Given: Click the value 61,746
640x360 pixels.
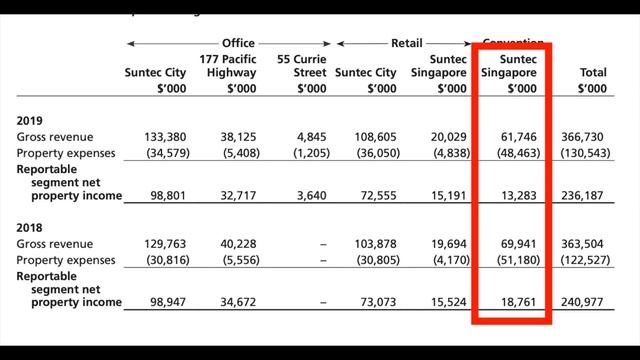Looking at the screenshot, I should [x=519, y=137].
